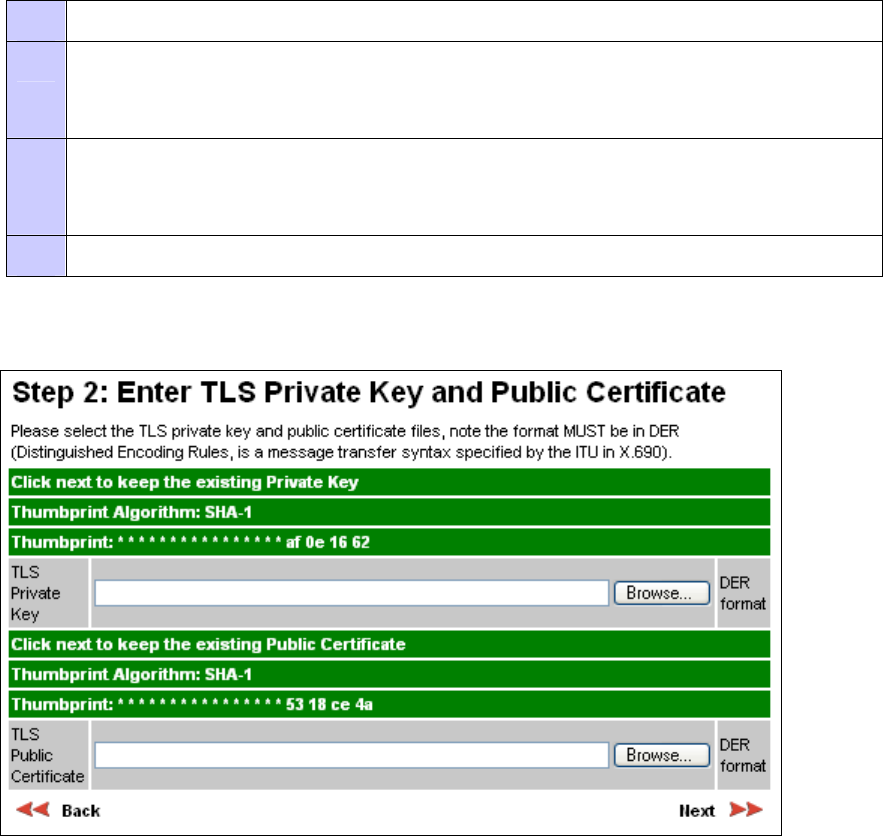
Task: Browse for the TLS Private Key file
Action: point(662,593)
